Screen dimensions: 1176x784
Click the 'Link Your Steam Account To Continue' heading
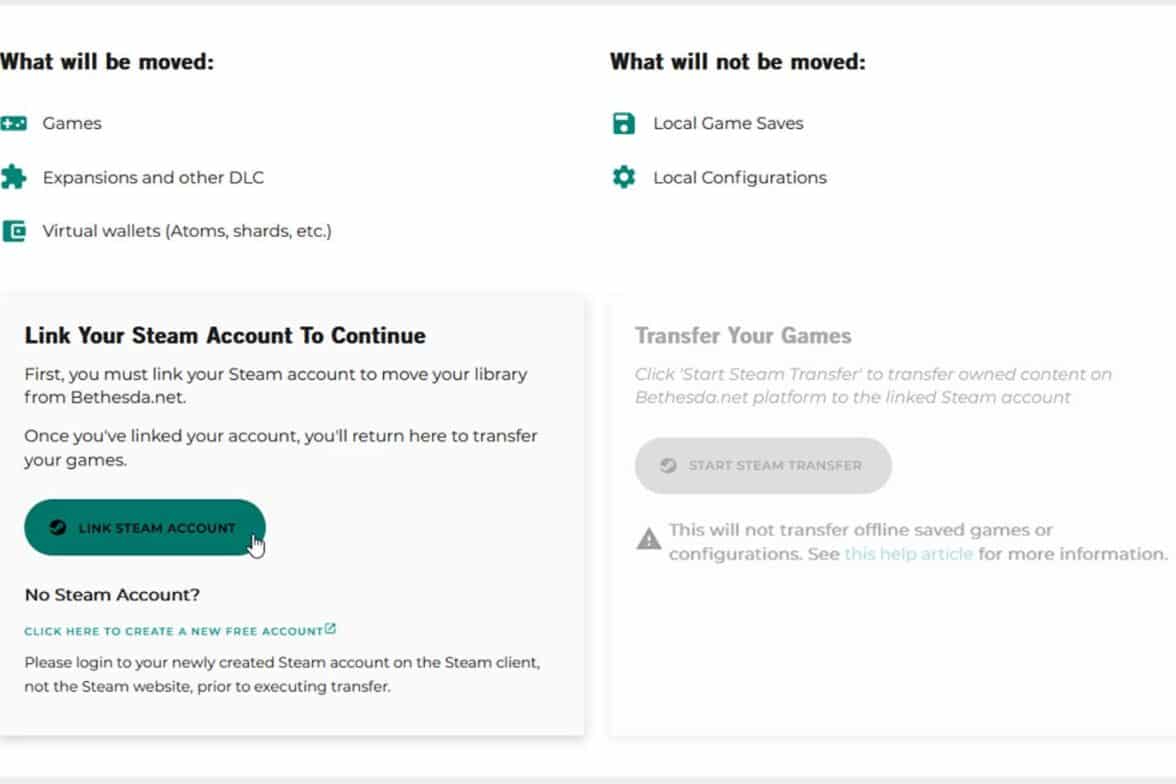[x=225, y=336]
